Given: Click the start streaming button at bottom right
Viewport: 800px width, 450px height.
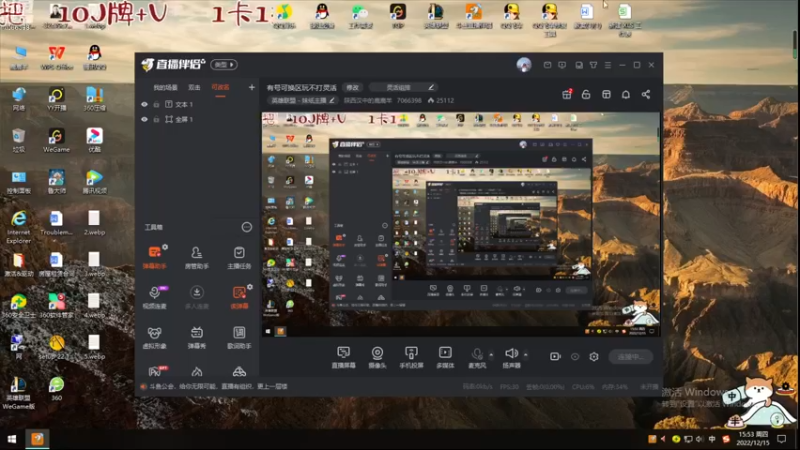Looking at the screenshot, I should tap(631, 357).
